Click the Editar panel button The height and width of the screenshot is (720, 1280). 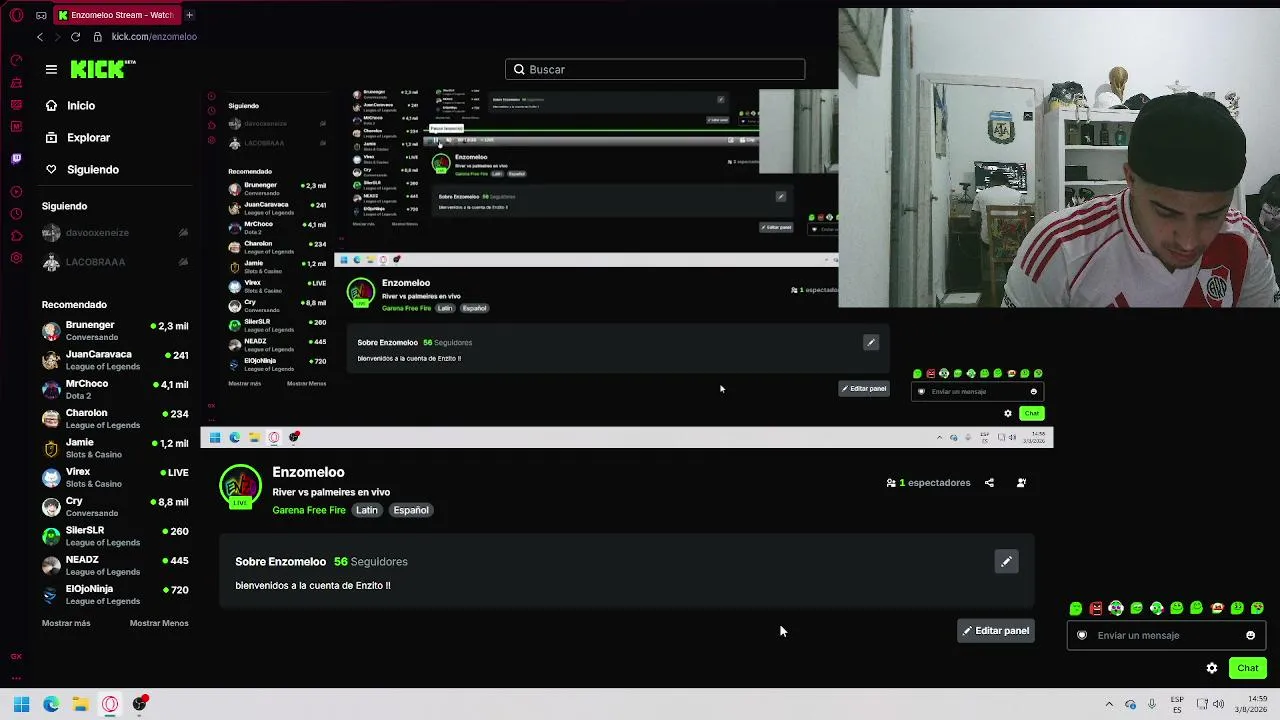coord(995,631)
